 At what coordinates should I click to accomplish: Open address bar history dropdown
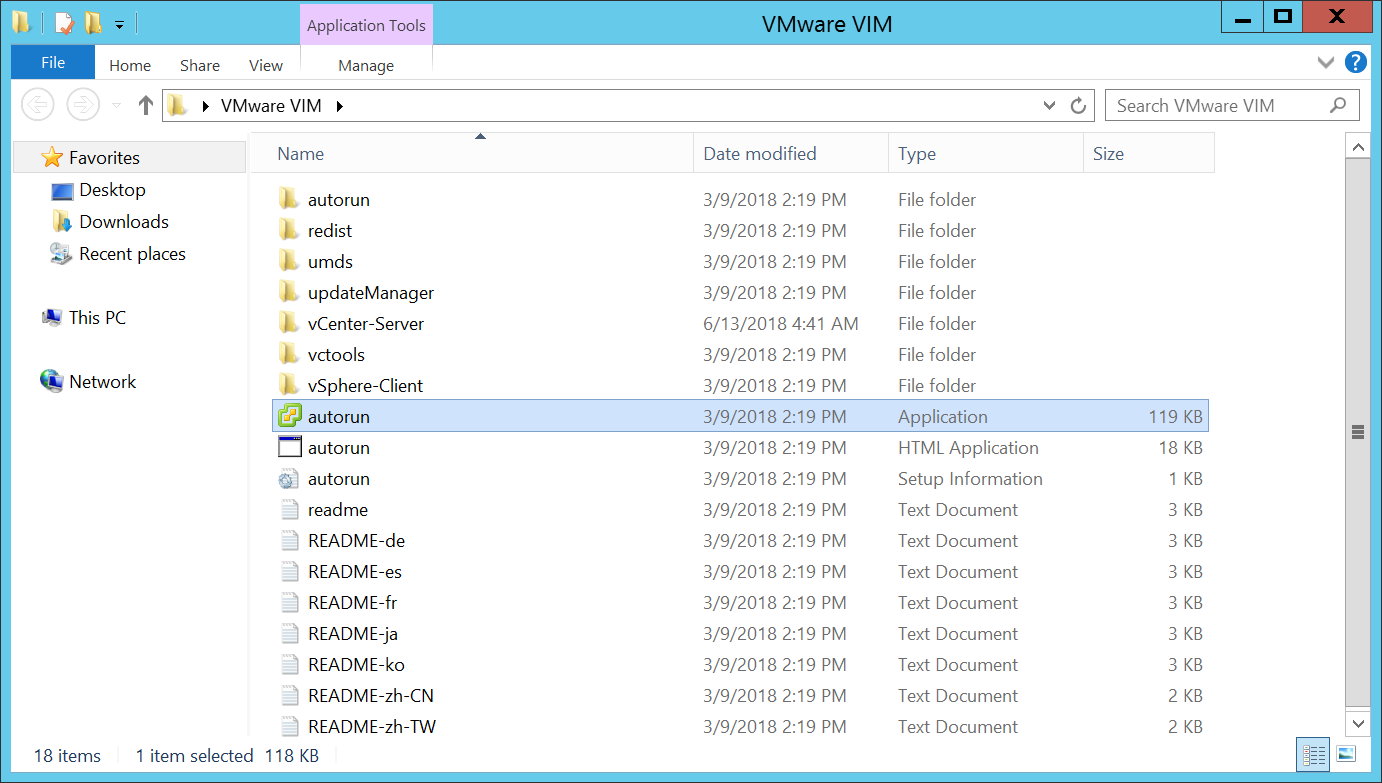(1049, 106)
